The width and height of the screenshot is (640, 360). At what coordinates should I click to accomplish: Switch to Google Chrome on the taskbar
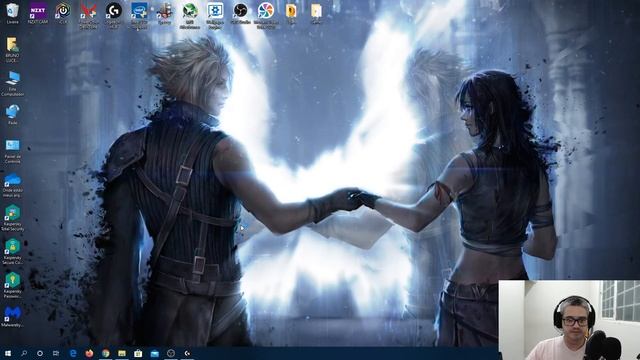click(106, 353)
